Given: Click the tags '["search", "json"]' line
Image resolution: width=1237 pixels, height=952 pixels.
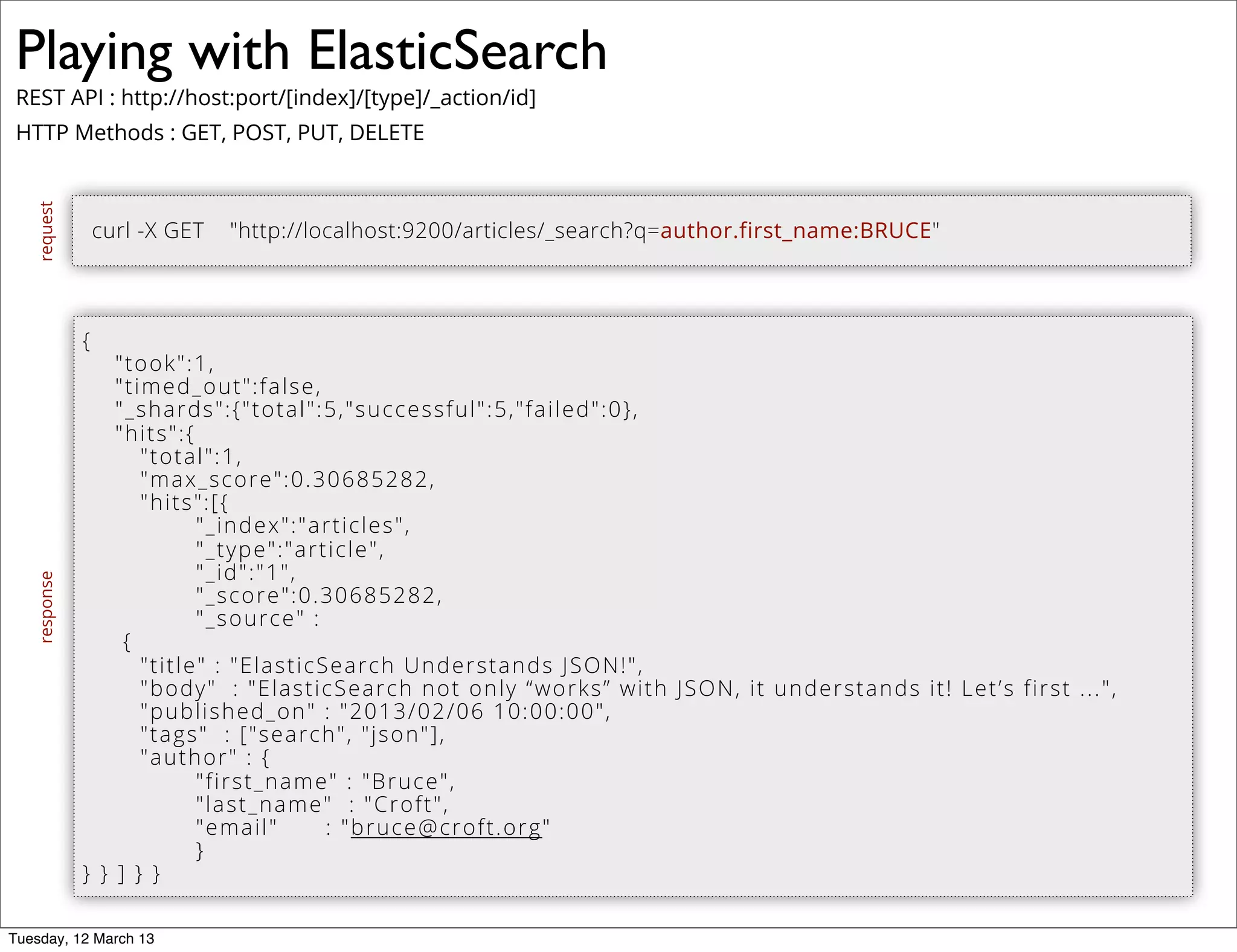Looking at the screenshot, I should (x=292, y=735).
